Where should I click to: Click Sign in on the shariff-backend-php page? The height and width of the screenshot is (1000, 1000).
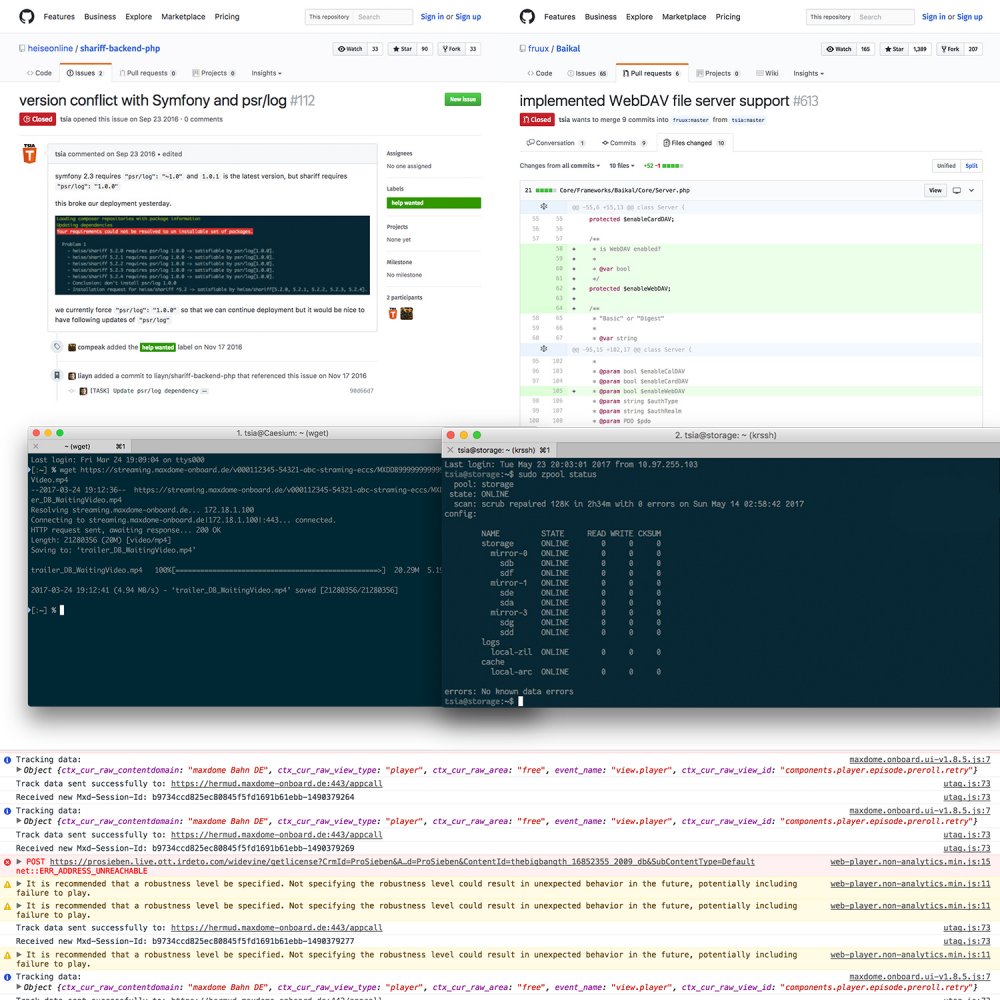click(x=432, y=17)
